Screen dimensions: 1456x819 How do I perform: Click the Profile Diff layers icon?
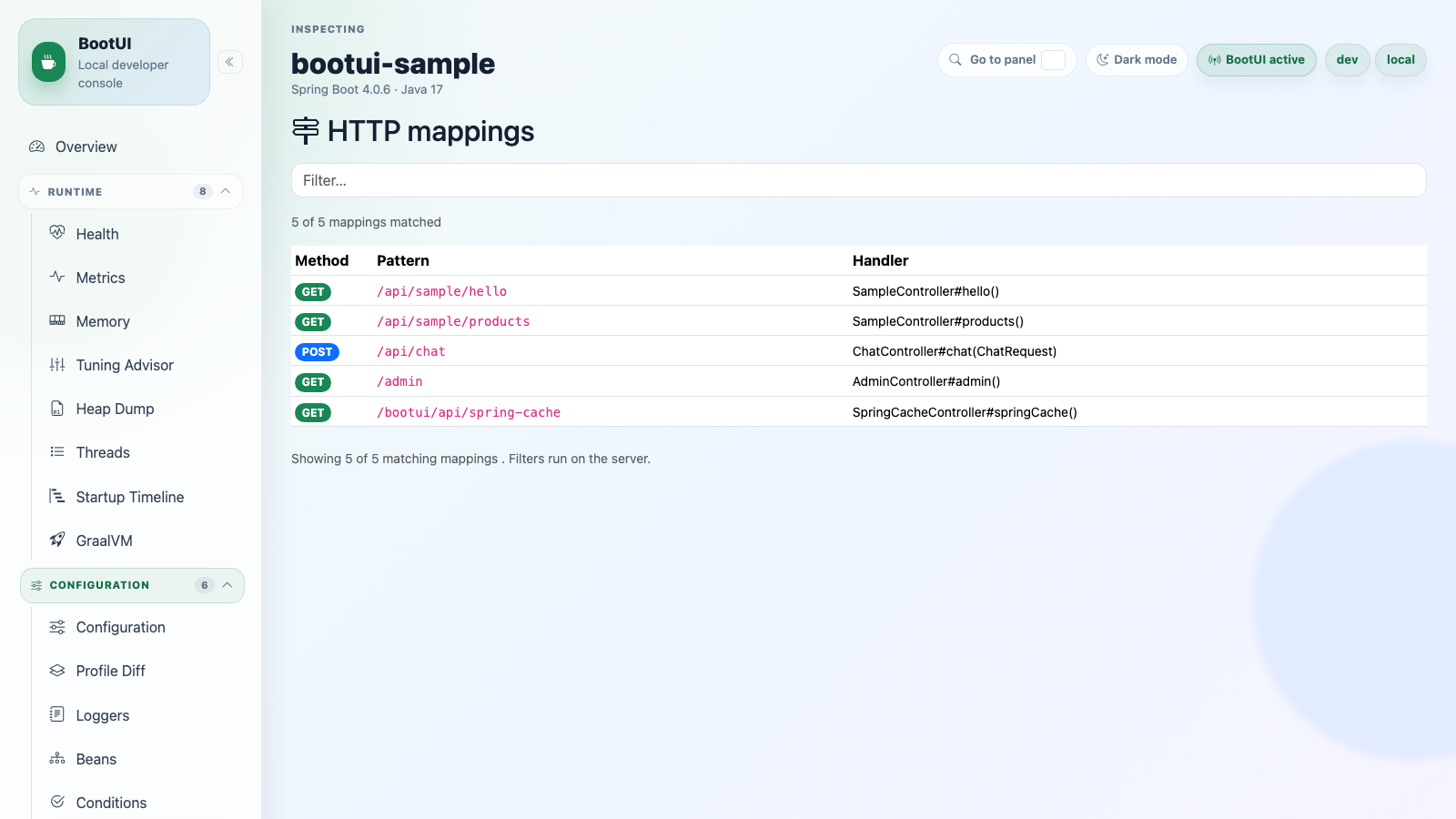[57, 671]
